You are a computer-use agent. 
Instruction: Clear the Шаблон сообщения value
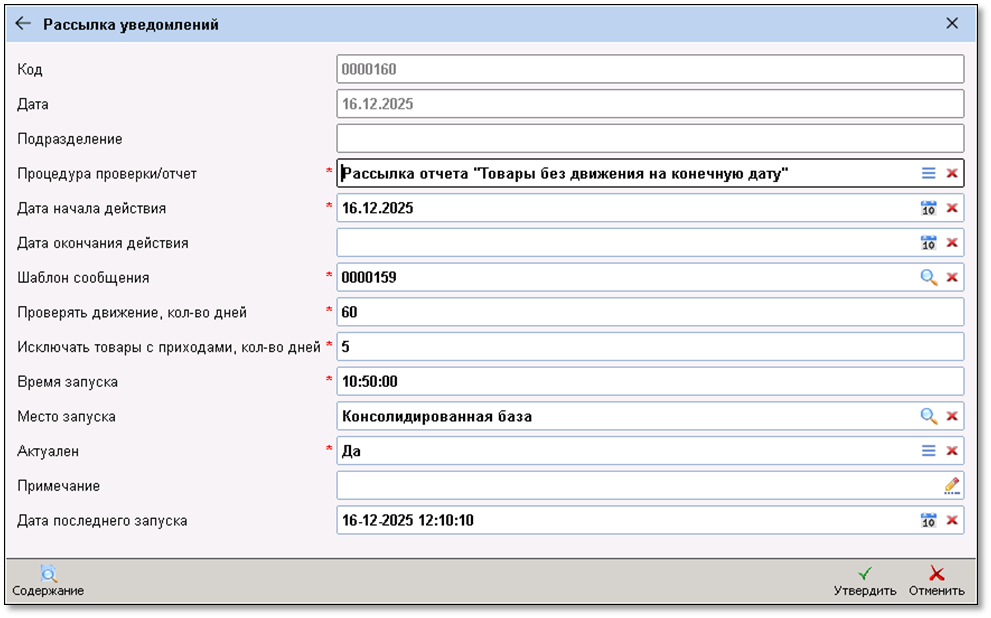(x=952, y=277)
